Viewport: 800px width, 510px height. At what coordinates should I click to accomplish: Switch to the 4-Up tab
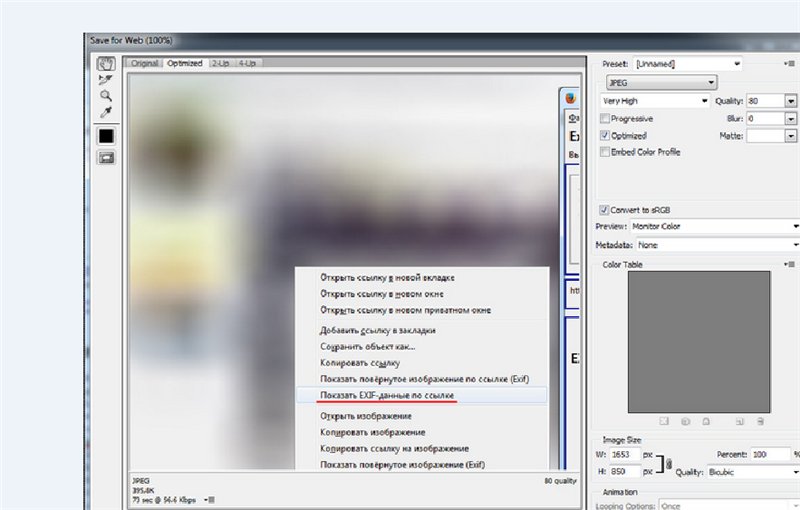pyautogui.click(x=247, y=63)
